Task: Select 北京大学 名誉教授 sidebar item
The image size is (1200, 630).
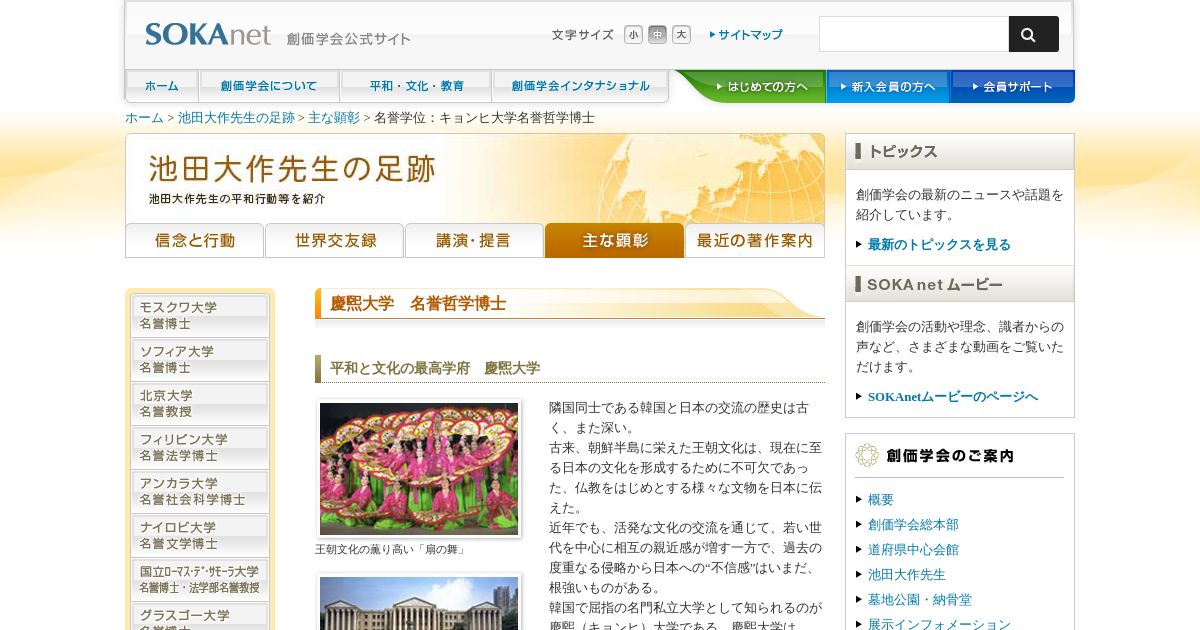Action: [x=200, y=404]
